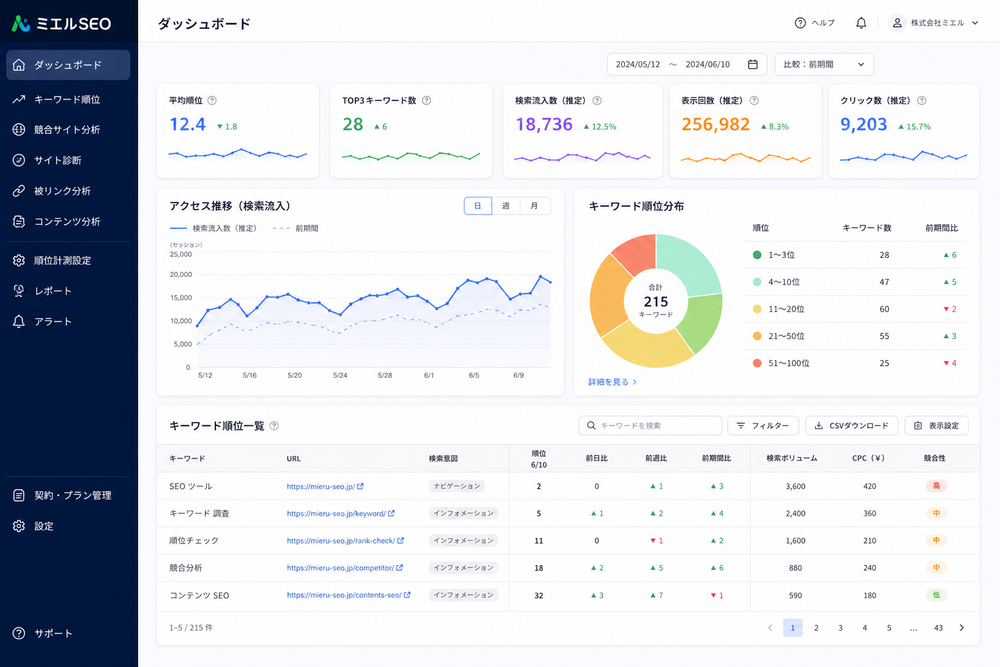Click the 256,982 表示回数 value
Image resolution: width=1000 pixels, height=667 pixels.
[716, 124]
